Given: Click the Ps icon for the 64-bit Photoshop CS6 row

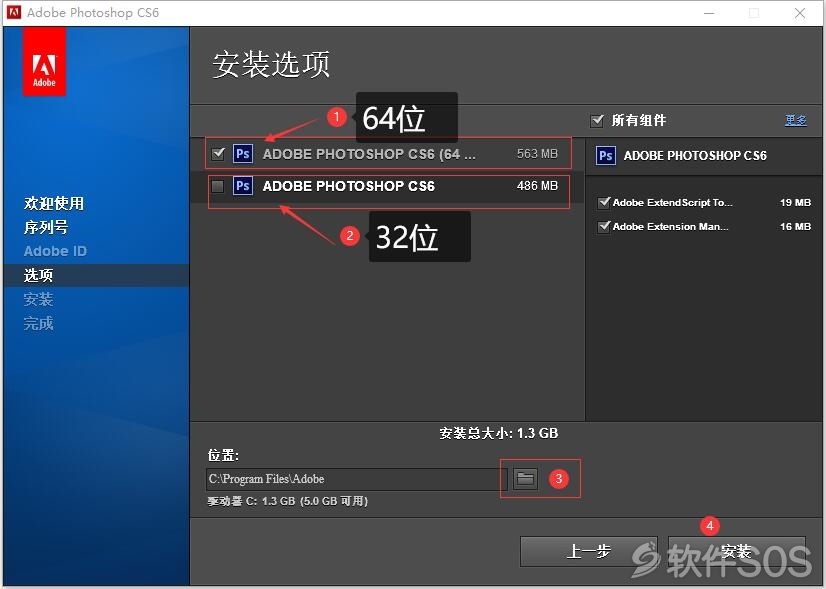Looking at the screenshot, I should [x=243, y=154].
